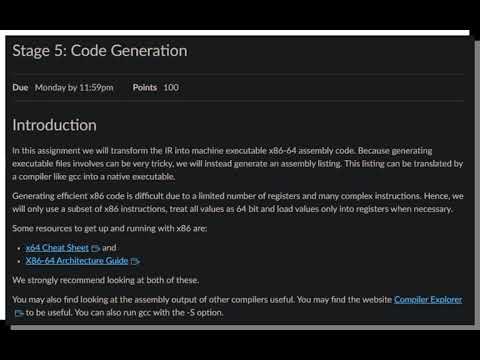The image size is (480, 360).
Task: Click the points value '100'
Action: [x=171, y=87]
